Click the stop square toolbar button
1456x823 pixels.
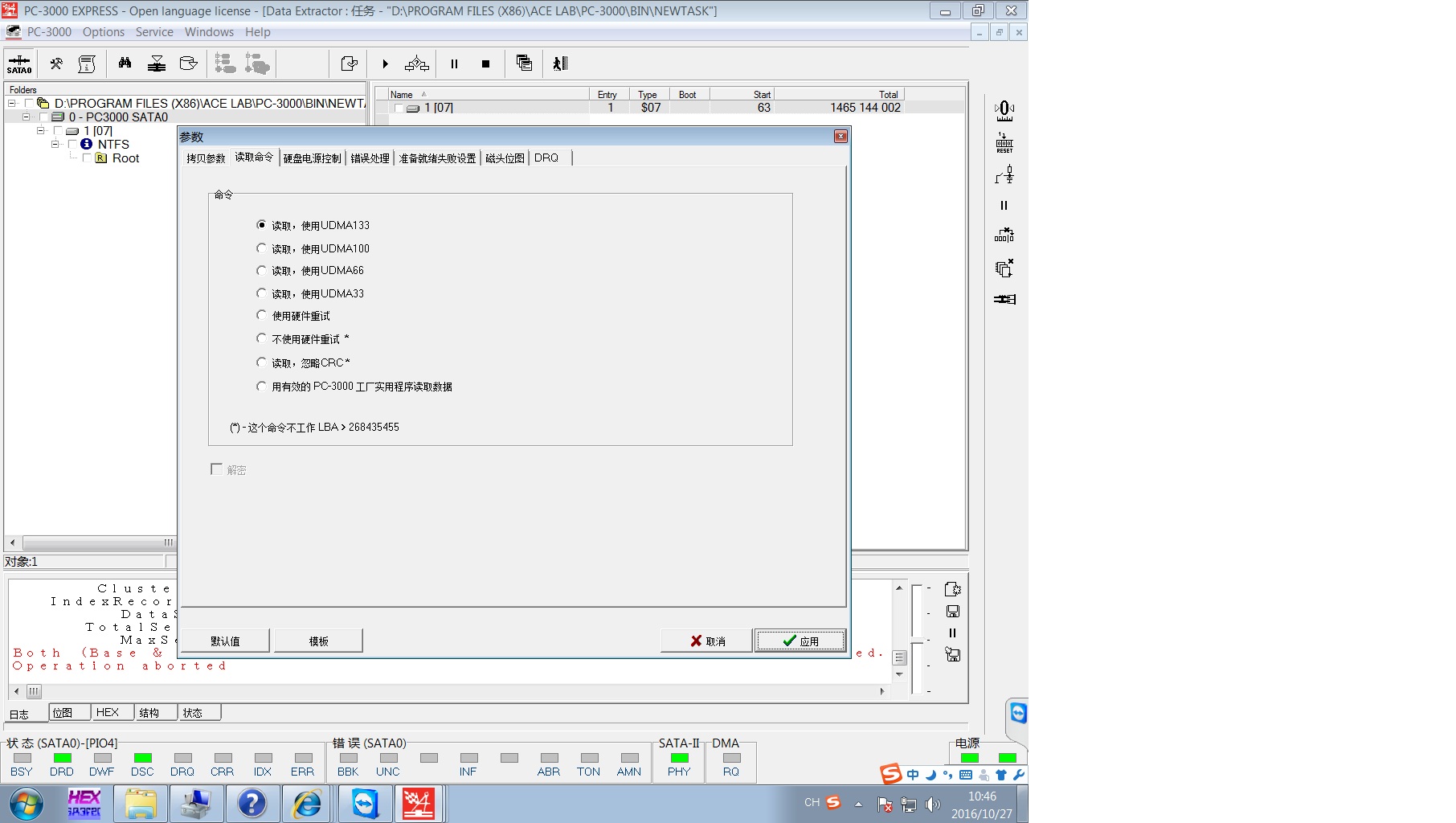pyautogui.click(x=485, y=63)
